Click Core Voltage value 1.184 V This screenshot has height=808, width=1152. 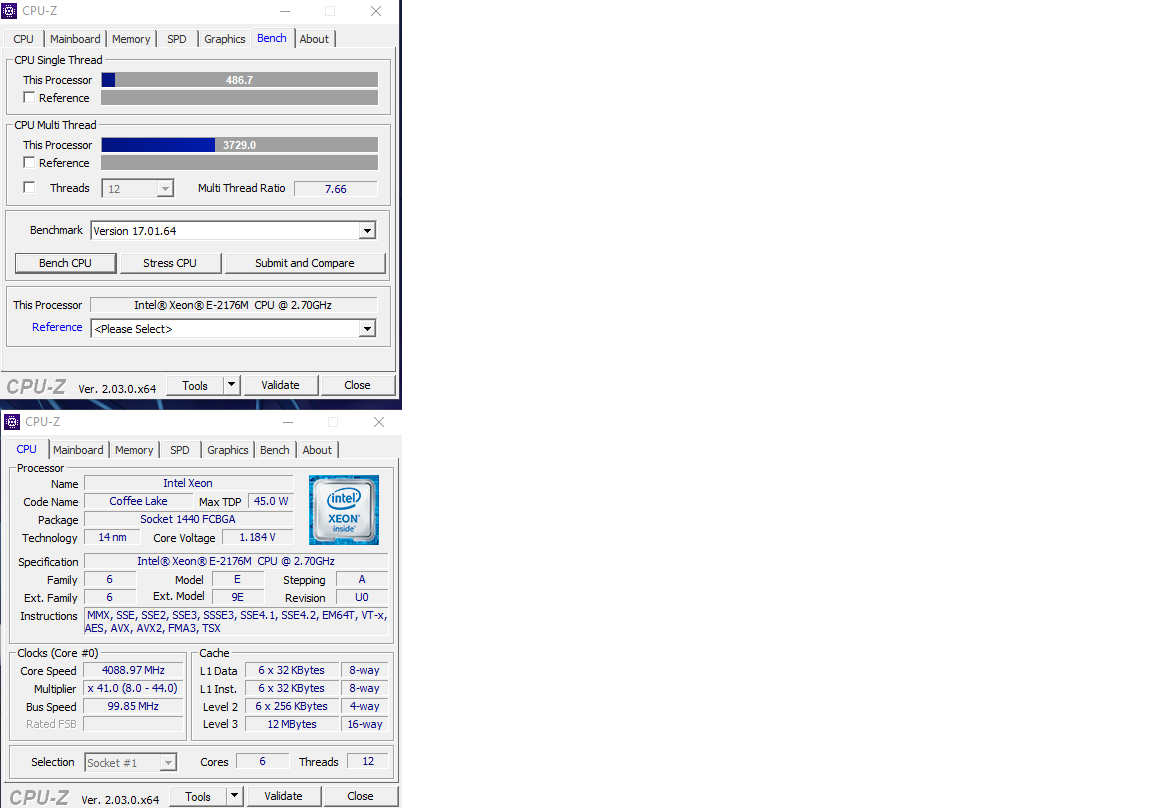[x=258, y=537]
